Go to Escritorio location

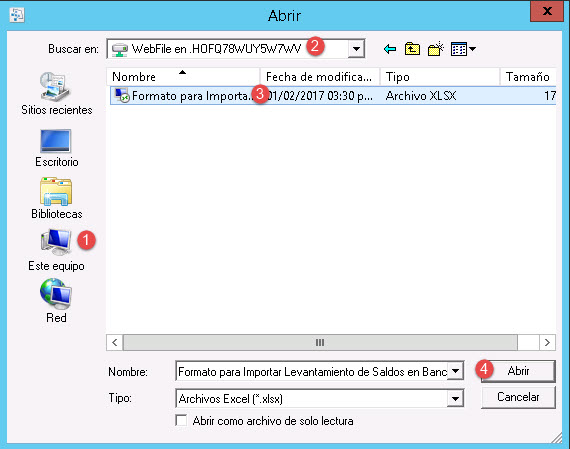(x=56, y=148)
